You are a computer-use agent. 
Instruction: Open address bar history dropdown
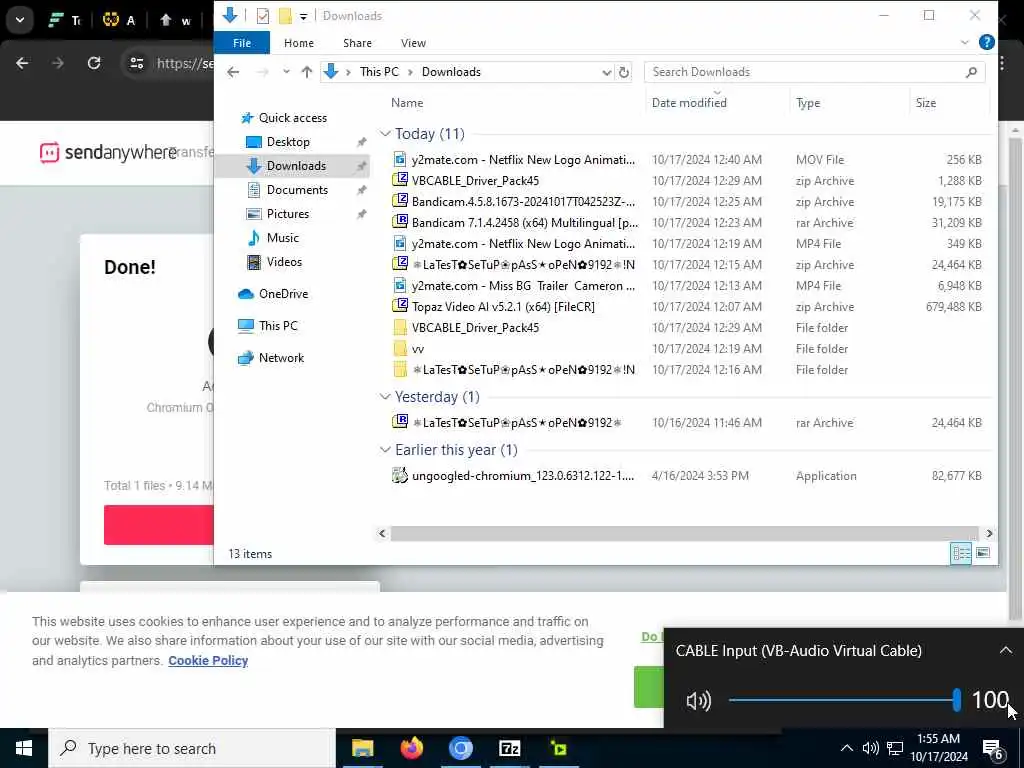click(x=606, y=72)
